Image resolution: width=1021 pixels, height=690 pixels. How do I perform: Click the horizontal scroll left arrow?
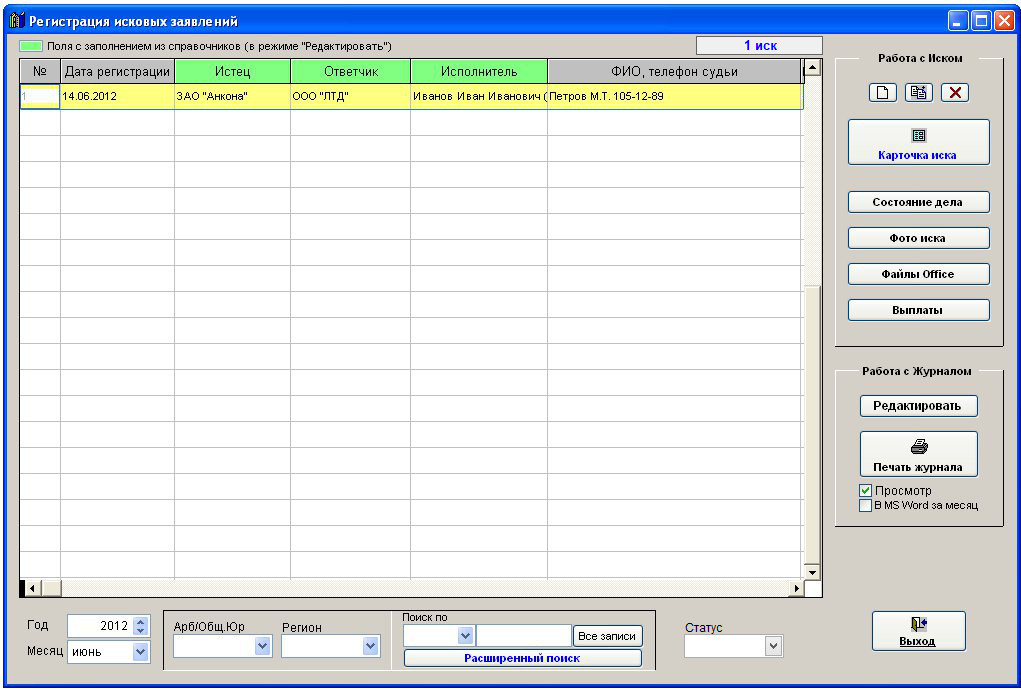tap(31, 588)
